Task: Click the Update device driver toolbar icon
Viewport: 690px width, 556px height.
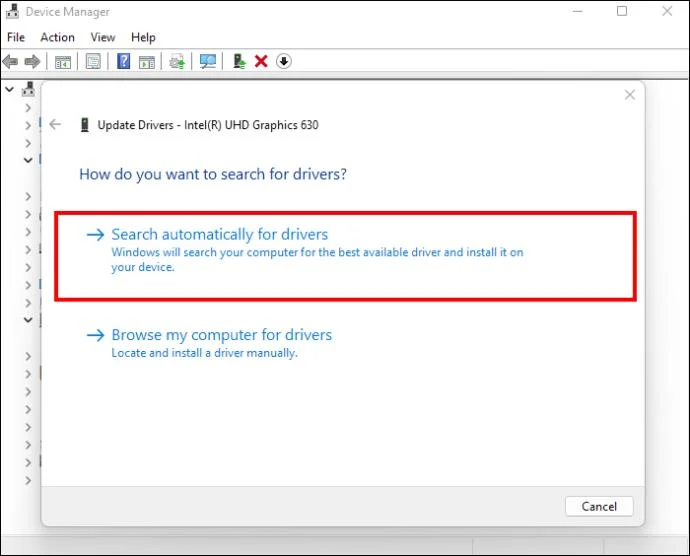Action: (177, 62)
